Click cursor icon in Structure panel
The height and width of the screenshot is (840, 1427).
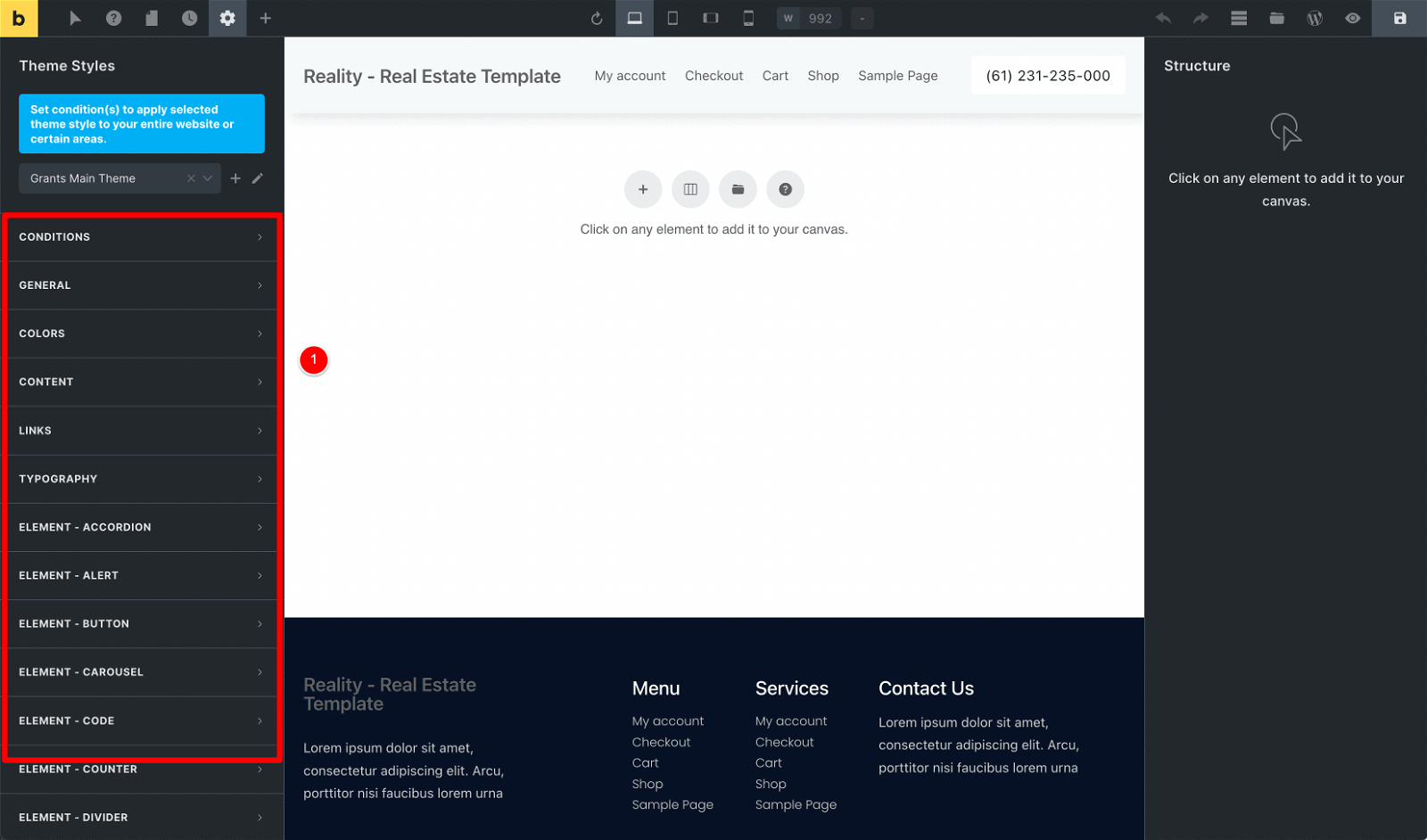tap(1285, 131)
